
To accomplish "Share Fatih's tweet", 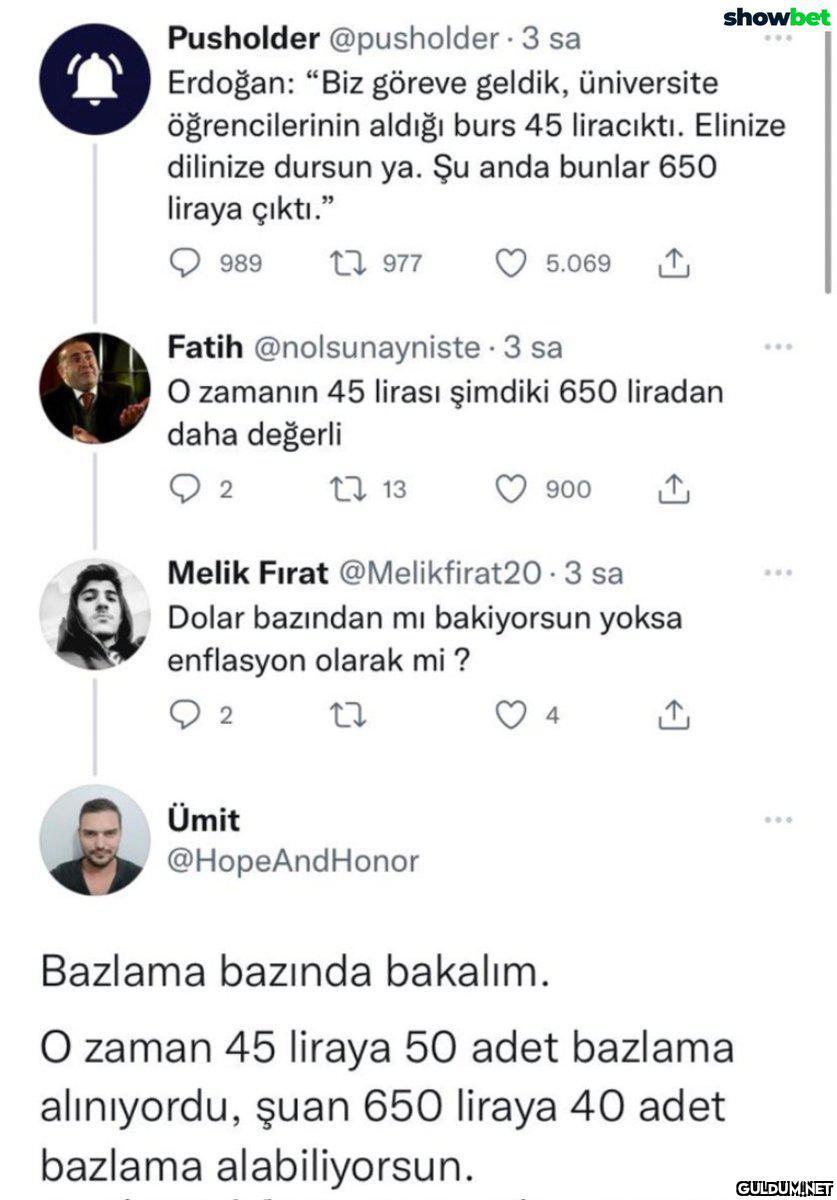I will coord(674,489).
